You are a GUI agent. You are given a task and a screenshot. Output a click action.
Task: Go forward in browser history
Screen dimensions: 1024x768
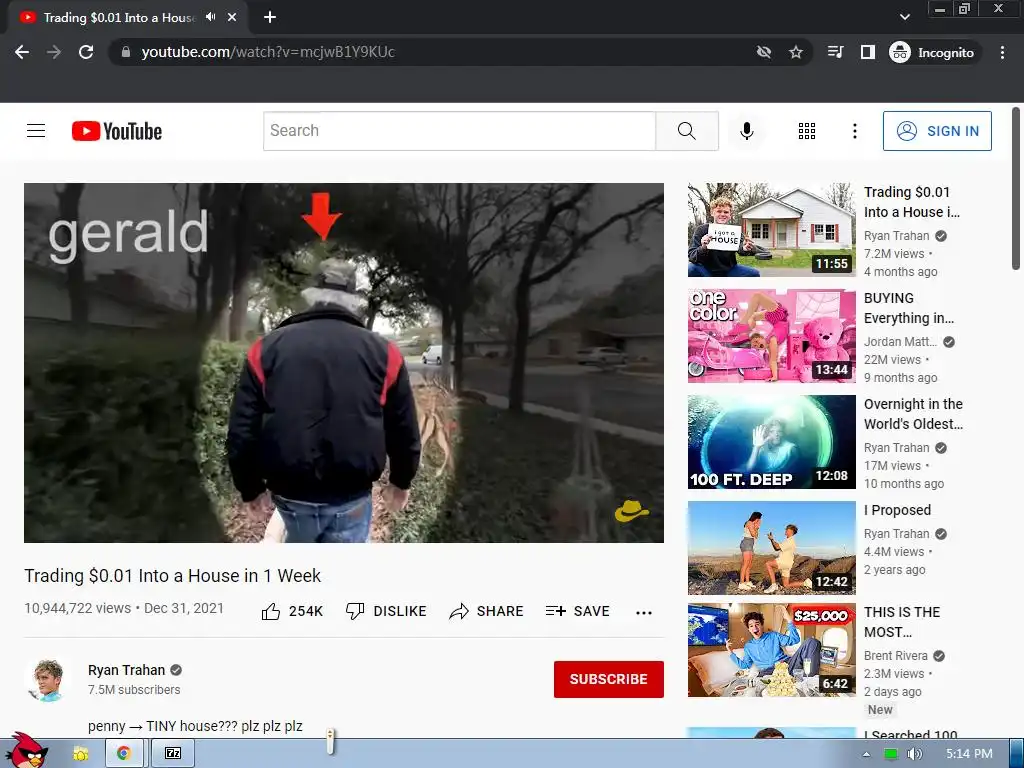click(54, 52)
